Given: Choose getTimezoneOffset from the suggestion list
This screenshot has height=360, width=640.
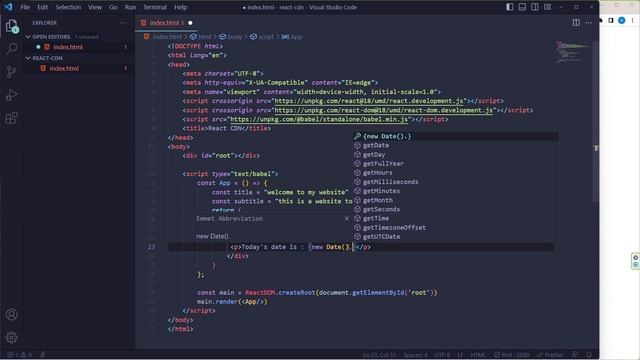Looking at the screenshot, I should point(456,227).
